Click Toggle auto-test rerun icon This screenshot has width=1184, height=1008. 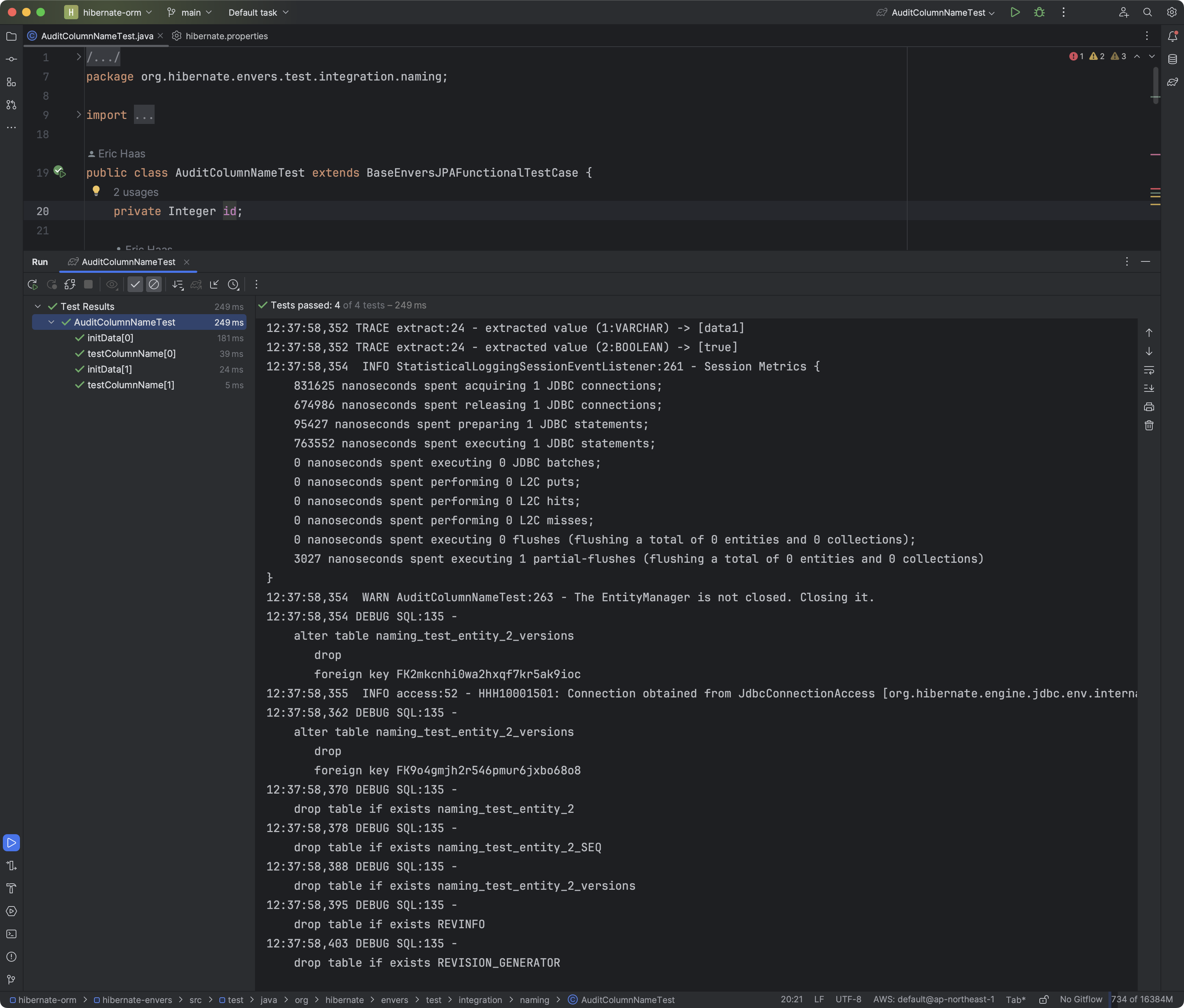pos(70,285)
